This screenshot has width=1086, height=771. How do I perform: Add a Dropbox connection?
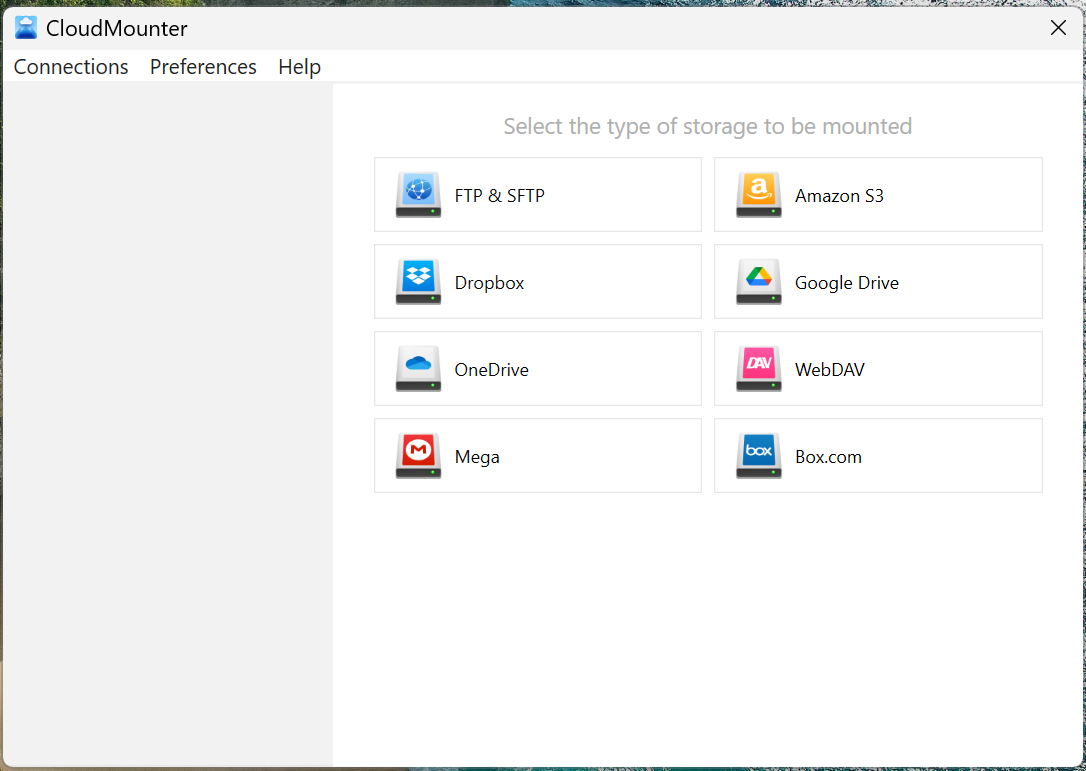click(x=537, y=281)
